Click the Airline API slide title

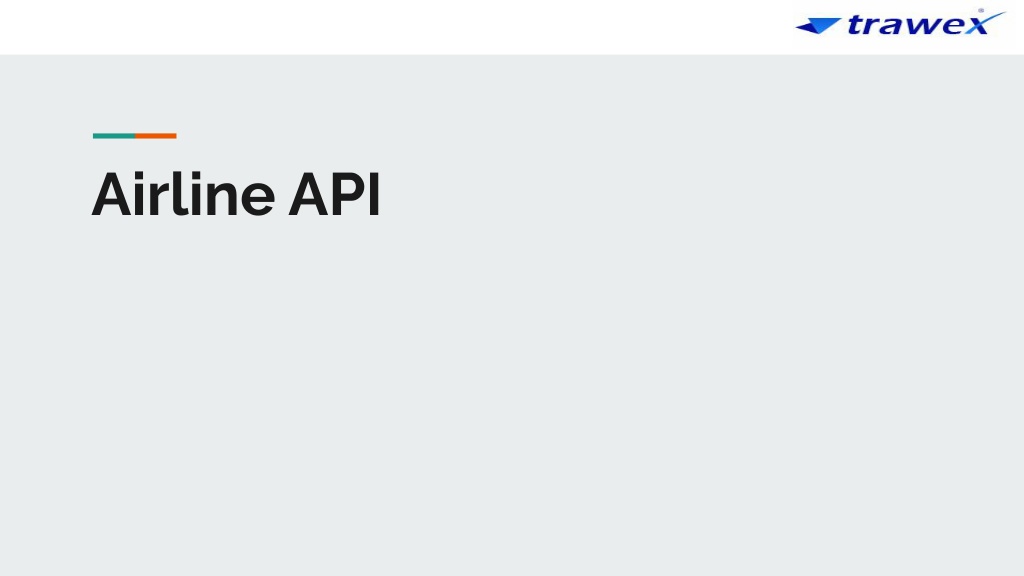coord(236,194)
